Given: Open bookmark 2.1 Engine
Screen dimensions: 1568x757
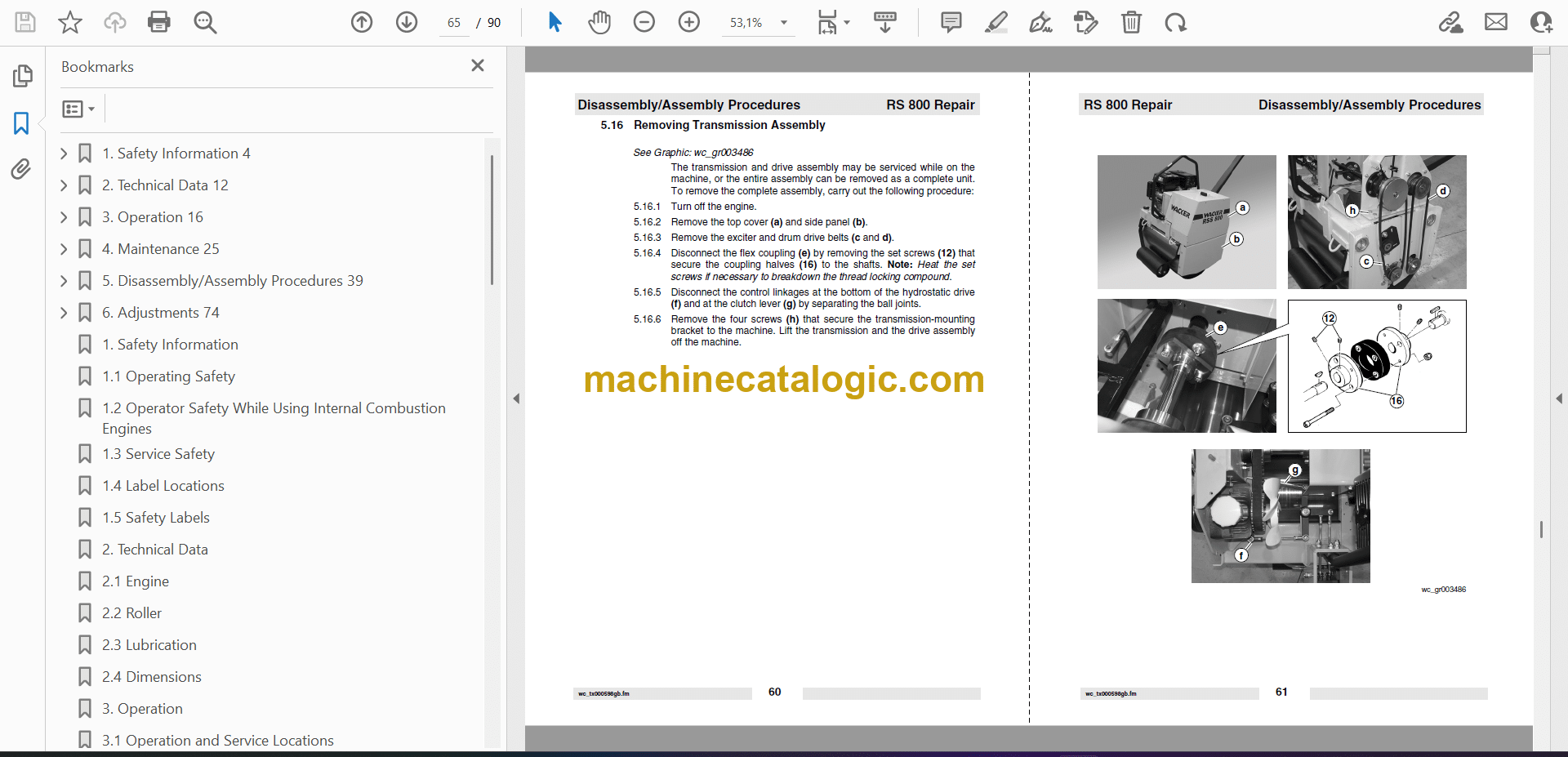Looking at the screenshot, I should click(136, 581).
